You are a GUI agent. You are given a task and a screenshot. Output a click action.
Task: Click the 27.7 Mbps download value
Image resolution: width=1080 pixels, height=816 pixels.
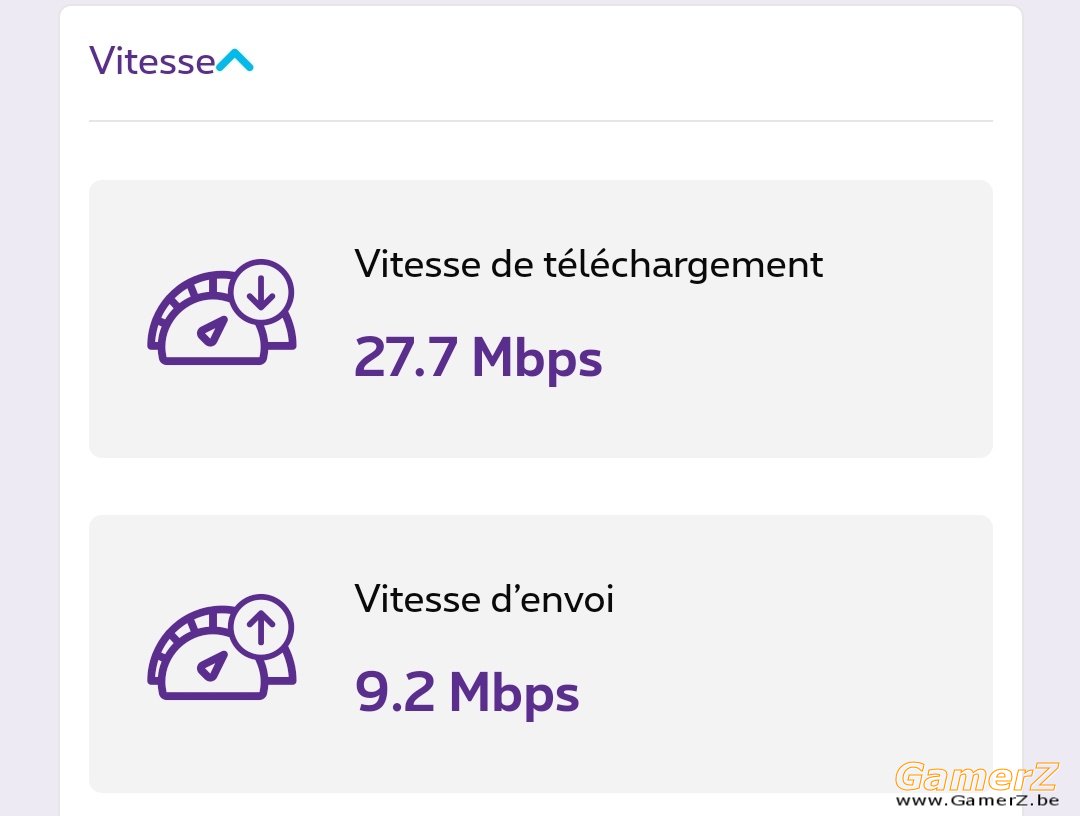478,358
